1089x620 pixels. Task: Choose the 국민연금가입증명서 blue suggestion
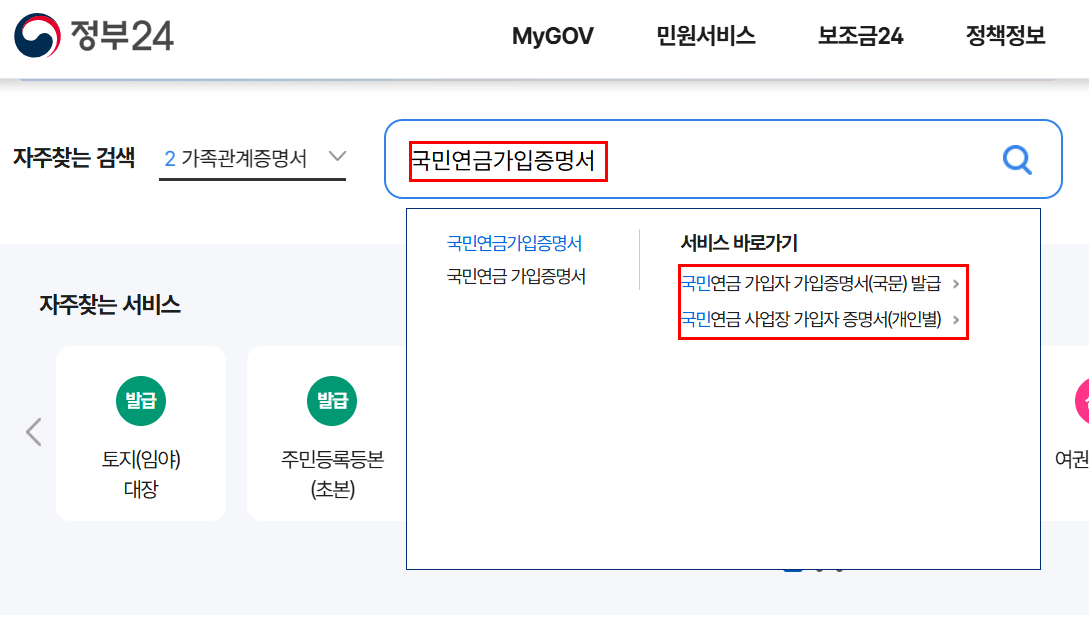(514, 243)
